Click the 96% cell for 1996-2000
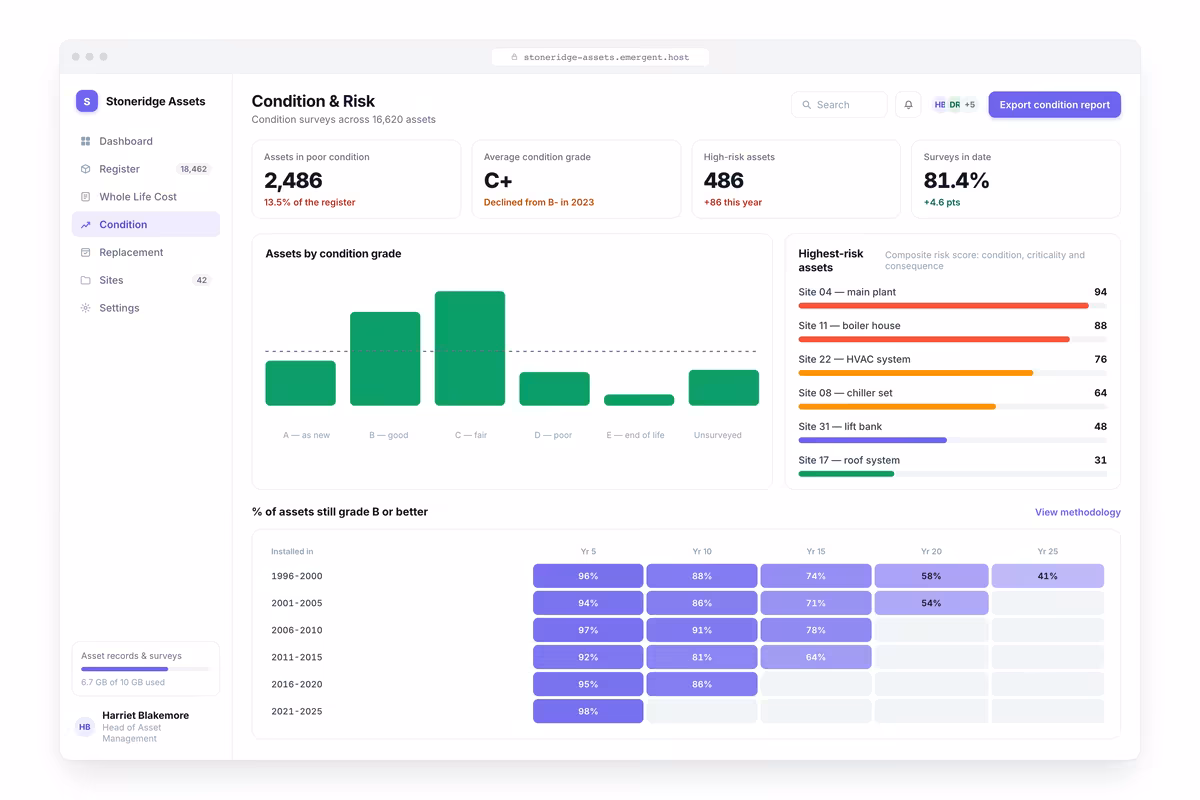The width and height of the screenshot is (1200, 800). coord(588,576)
